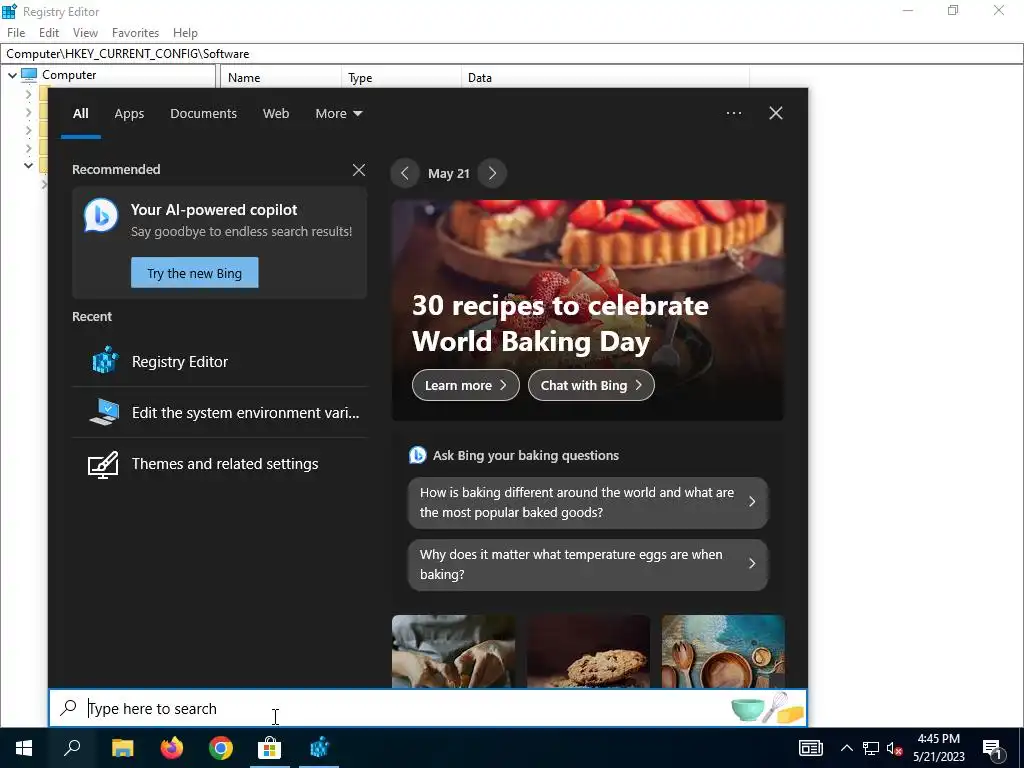This screenshot has width=1024, height=768.
Task: Click the muted volume tray icon
Action: 895,748
